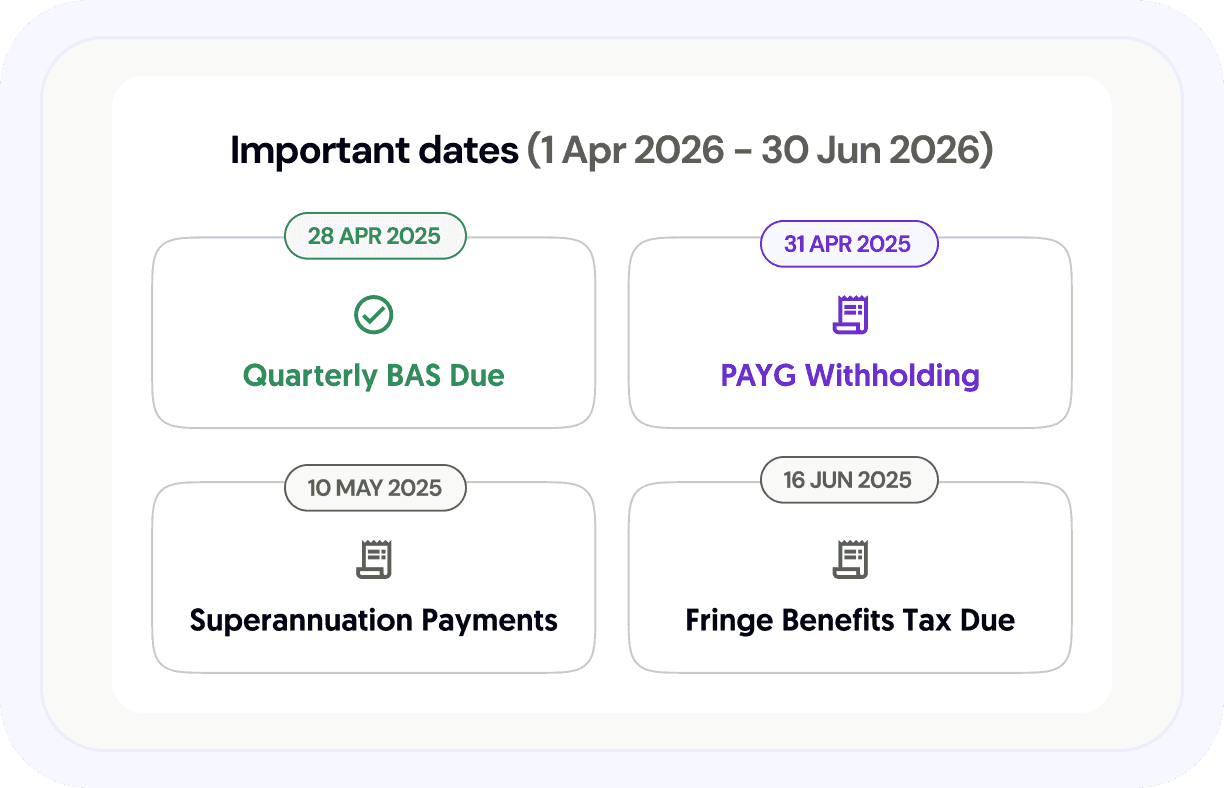Open the Quarterly BAS Due label
The width and height of the screenshot is (1224, 788).
[x=374, y=376]
